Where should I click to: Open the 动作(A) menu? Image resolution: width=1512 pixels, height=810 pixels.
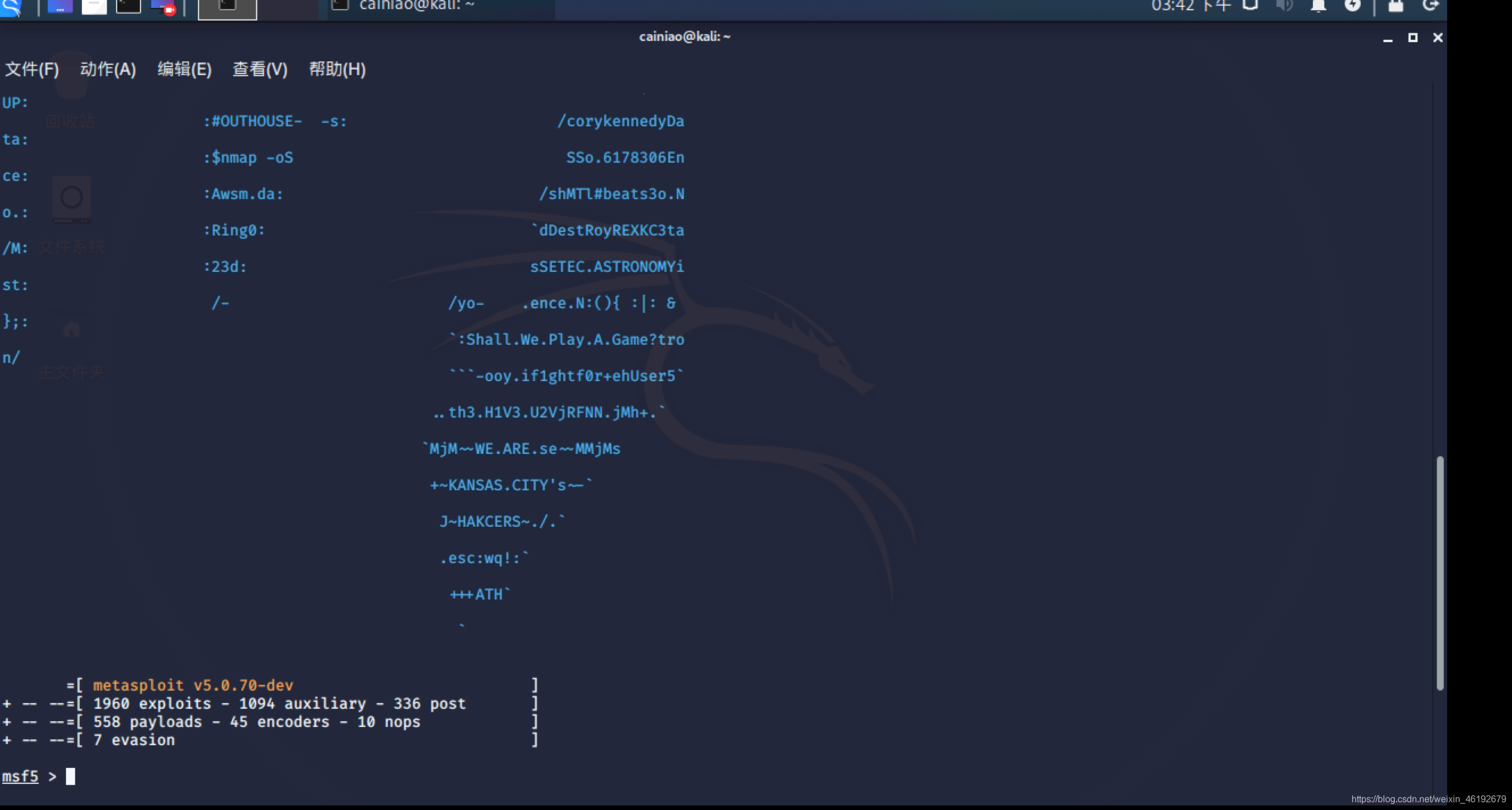point(108,69)
